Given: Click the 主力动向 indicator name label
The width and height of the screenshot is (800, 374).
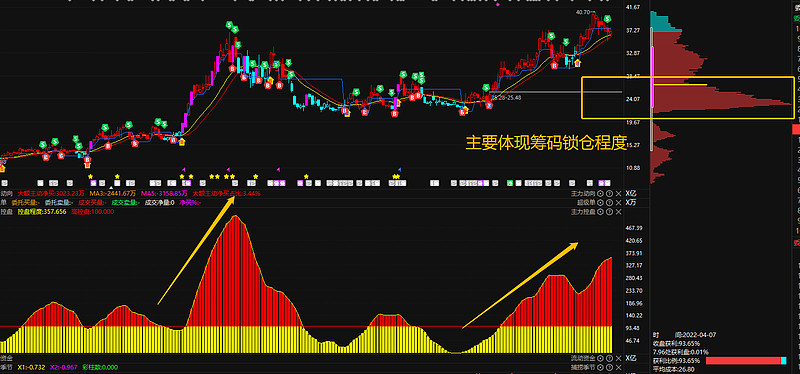Looking at the screenshot, I should coord(583,194).
